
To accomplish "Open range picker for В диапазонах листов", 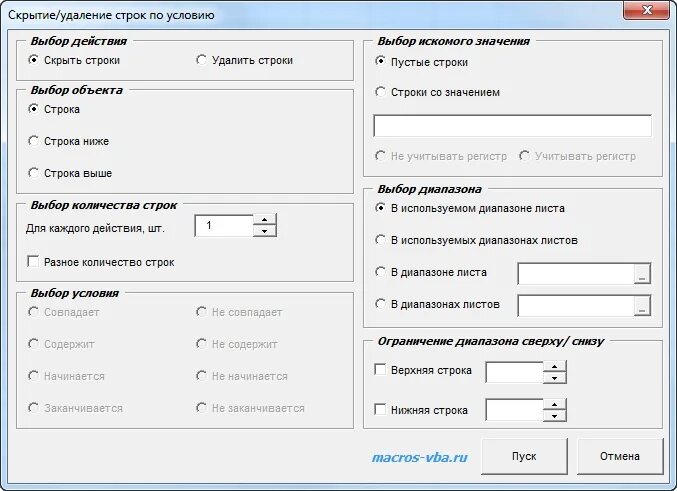I will [x=642, y=306].
